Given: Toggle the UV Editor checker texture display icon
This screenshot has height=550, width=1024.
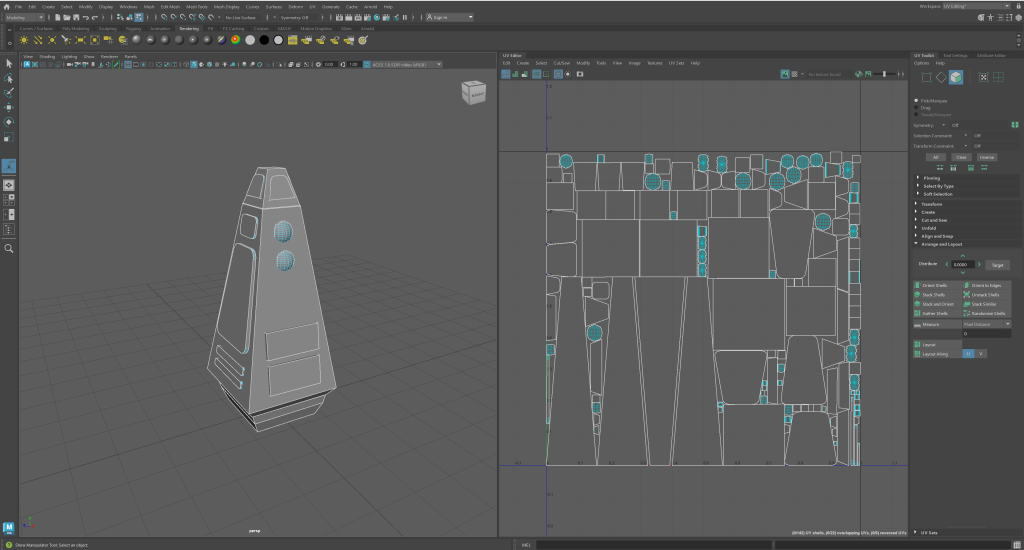Looking at the screenshot, I should coord(794,74).
